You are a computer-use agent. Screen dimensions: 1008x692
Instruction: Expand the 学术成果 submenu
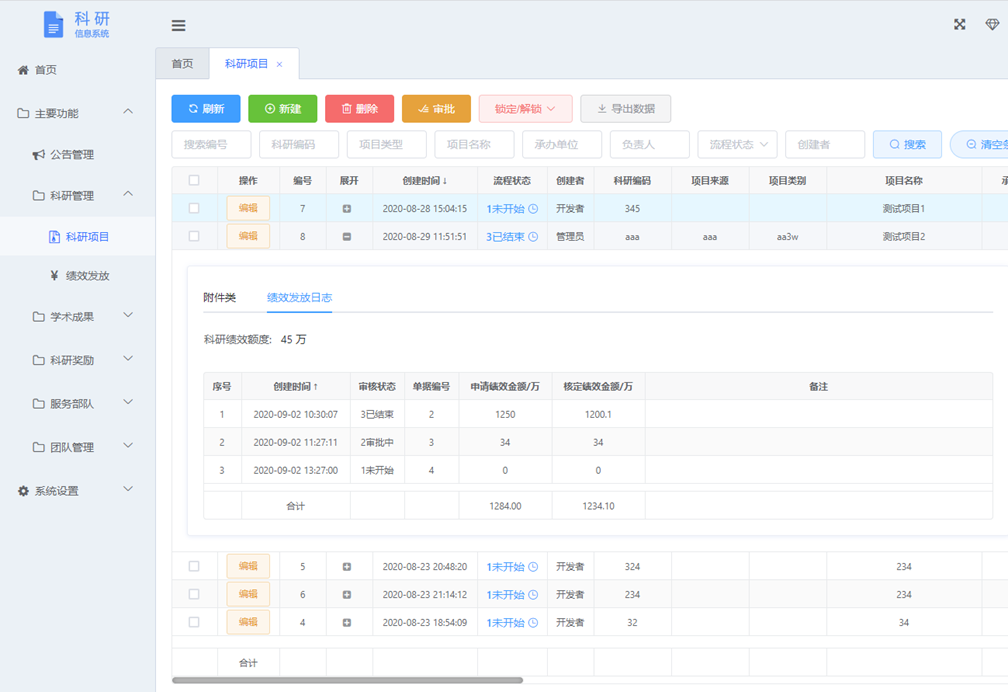(x=128, y=315)
